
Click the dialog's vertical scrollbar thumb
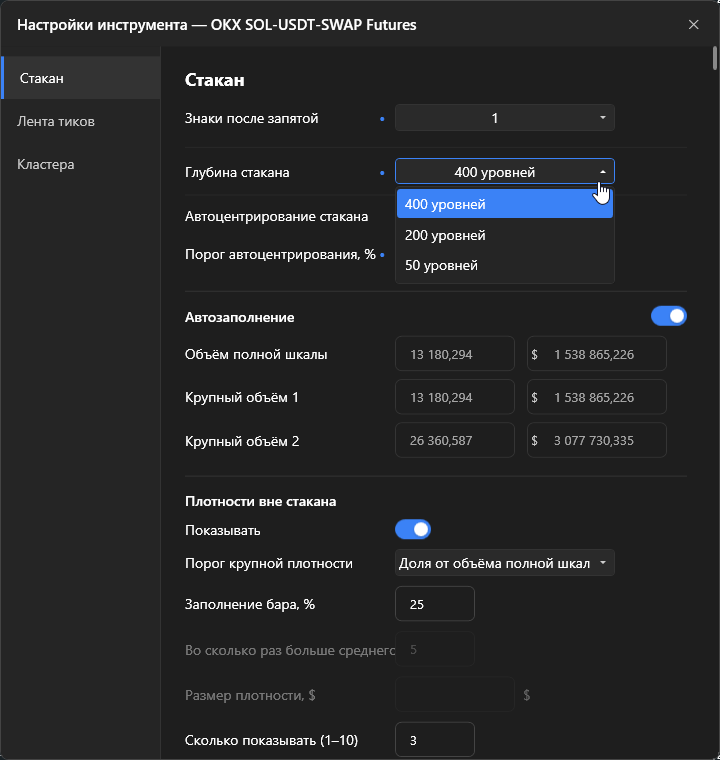click(x=715, y=59)
